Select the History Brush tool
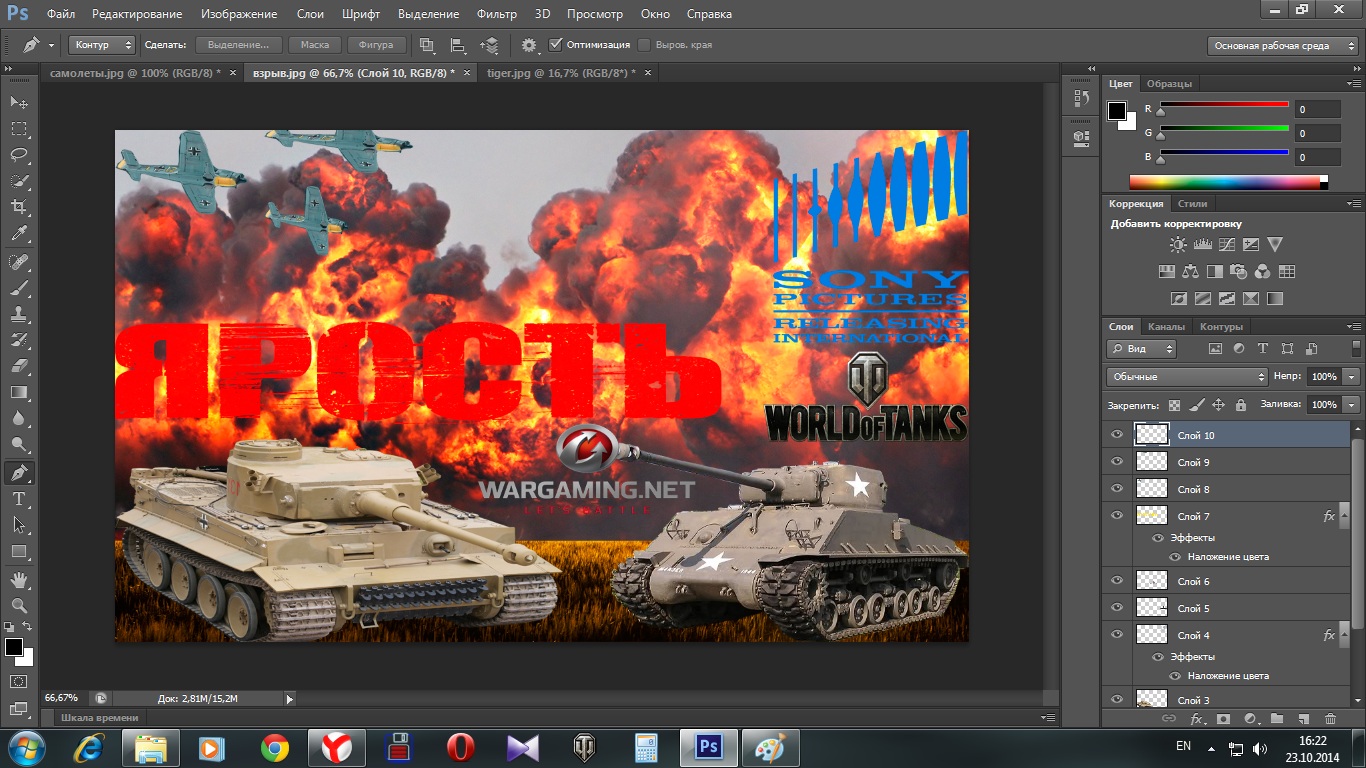Screen dimensions: 1366x768 coord(18,340)
